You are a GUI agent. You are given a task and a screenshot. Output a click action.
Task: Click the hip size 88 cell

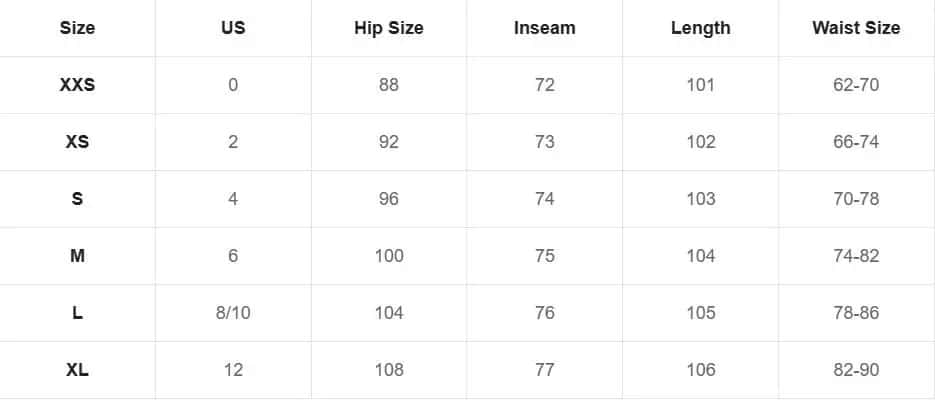click(389, 85)
